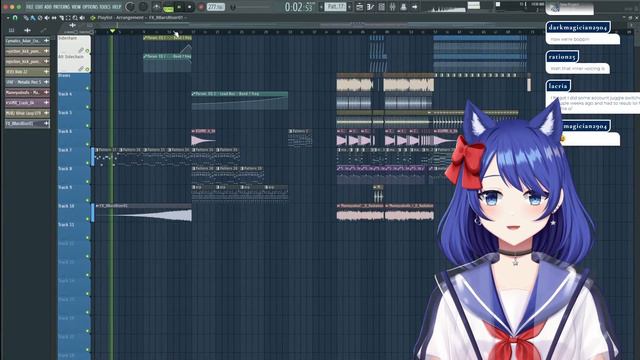This screenshot has width=640, height=360.
Task: Click the pencil icon on the Sidechain track
Action: pos(81,50)
